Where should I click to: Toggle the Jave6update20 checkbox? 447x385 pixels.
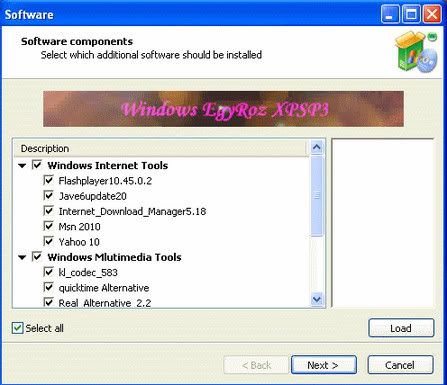pyautogui.click(x=49, y=195)
